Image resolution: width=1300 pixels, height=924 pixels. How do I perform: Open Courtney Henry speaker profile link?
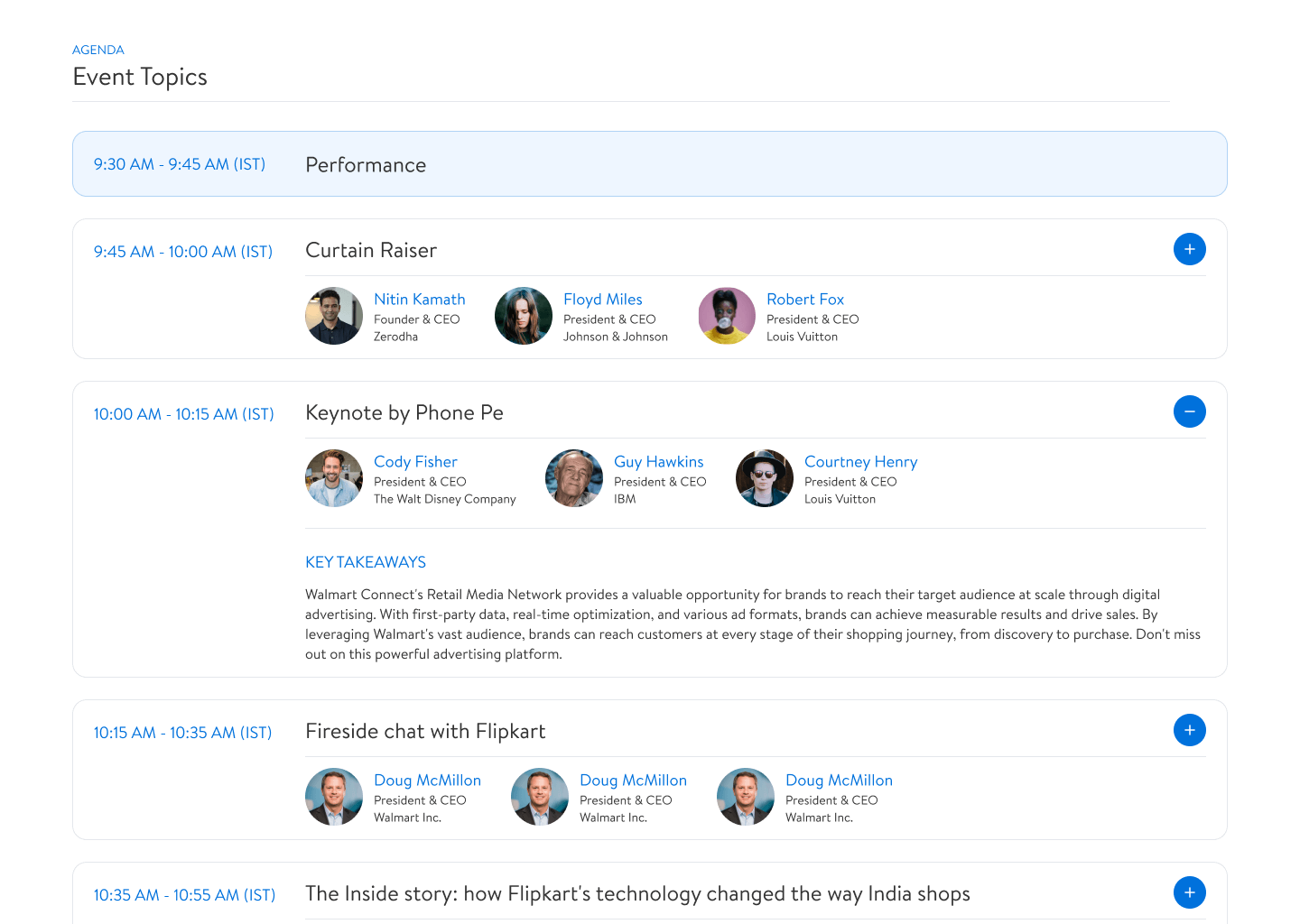click(x=861, y=462)
